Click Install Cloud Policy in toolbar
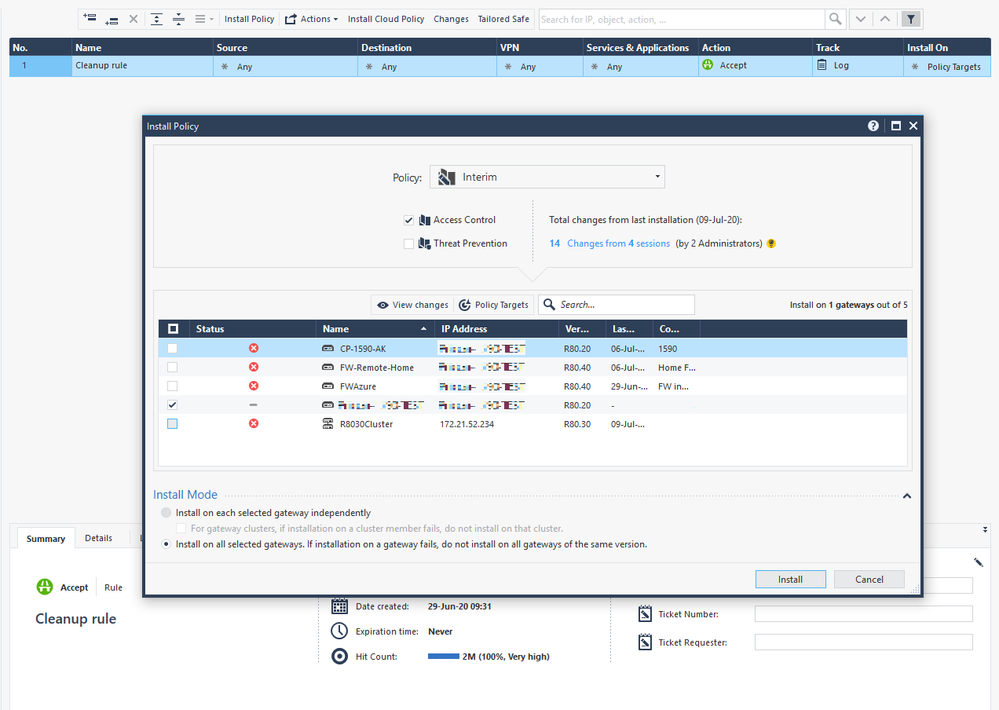 (386, 19)
